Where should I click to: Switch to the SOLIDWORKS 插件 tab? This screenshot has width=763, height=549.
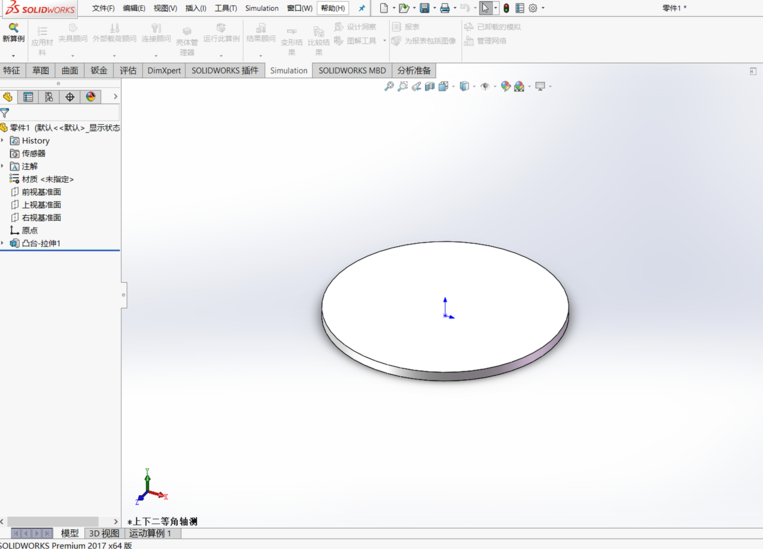point(225,71)
